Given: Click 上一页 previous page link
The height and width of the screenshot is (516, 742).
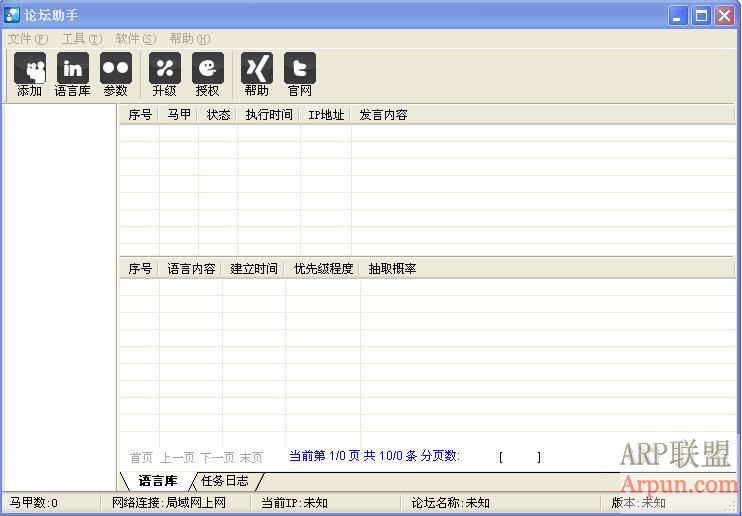Looking at the screenshot, I should click(177, 457).
